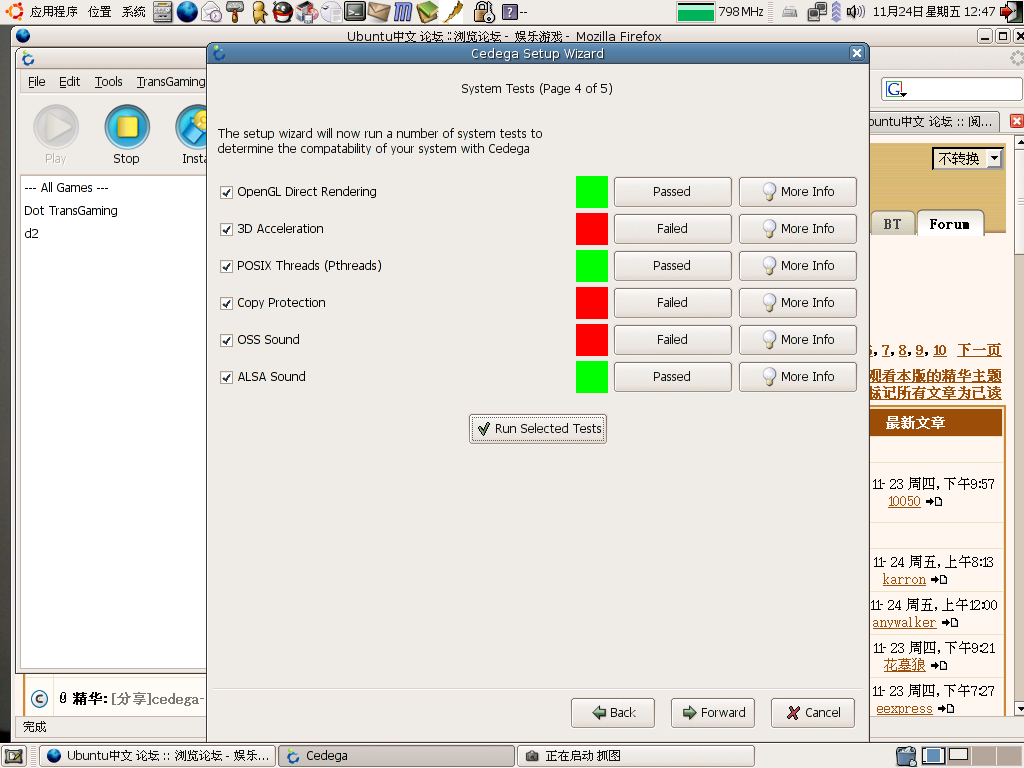Uncheck the ALSA Sound test
This screenshot has height=768, width=1024.
[227, 377]
